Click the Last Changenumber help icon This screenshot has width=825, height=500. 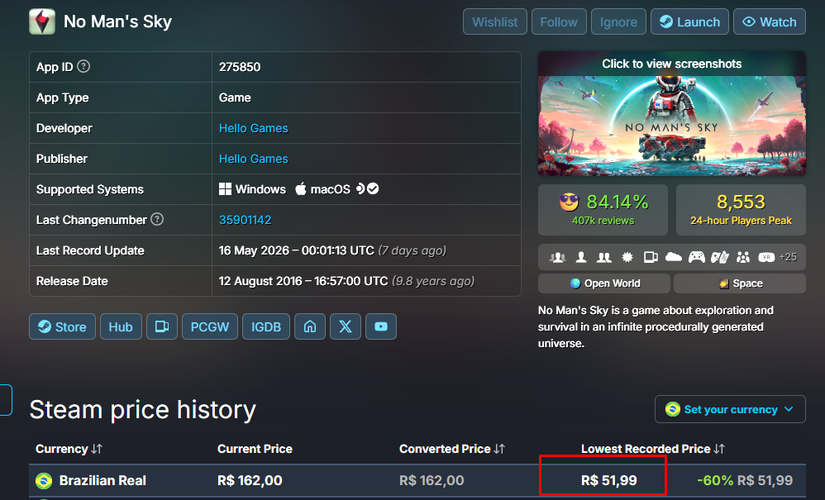tap(157, 219)
